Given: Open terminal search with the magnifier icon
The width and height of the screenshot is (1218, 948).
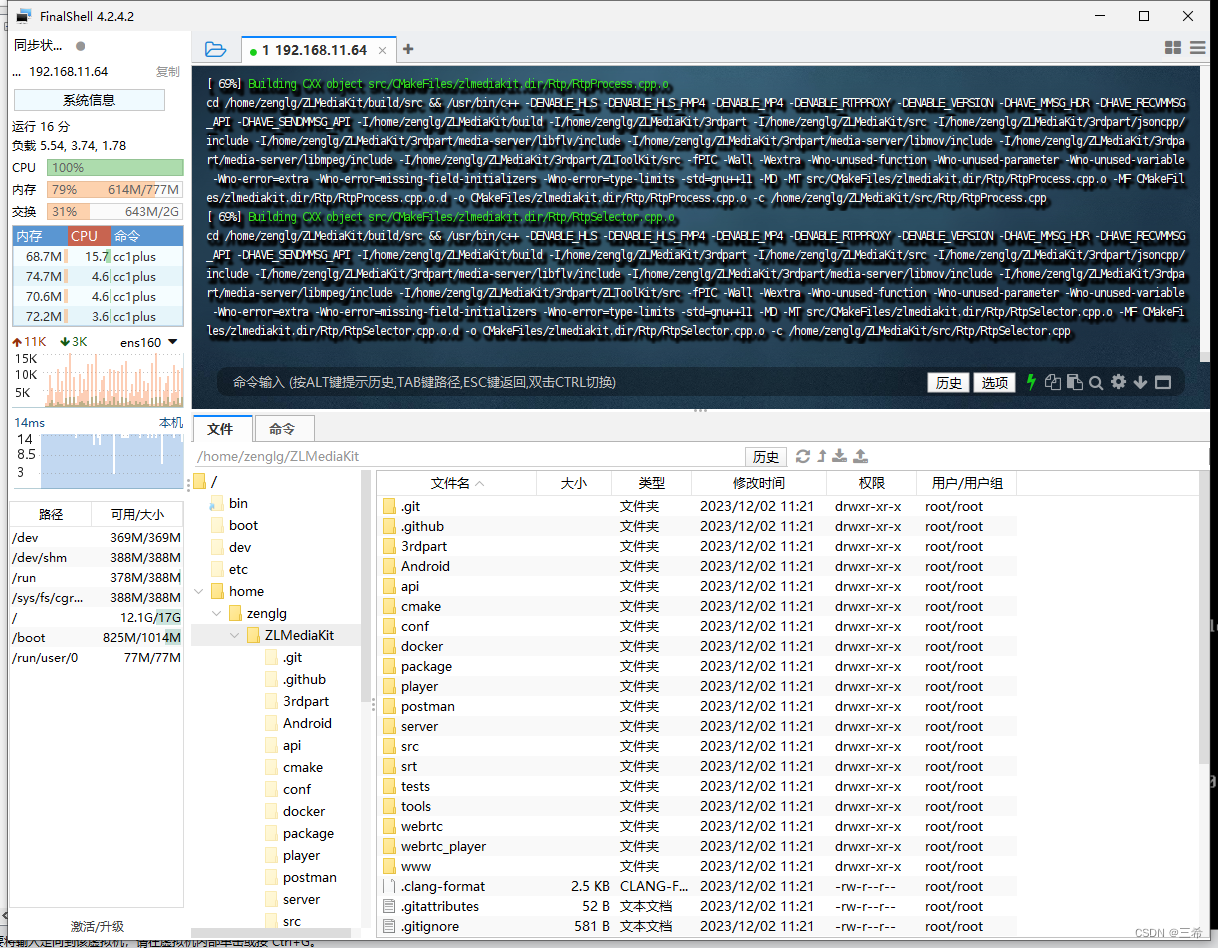Looking at the screenshot, I should [x=1096, y=383].
